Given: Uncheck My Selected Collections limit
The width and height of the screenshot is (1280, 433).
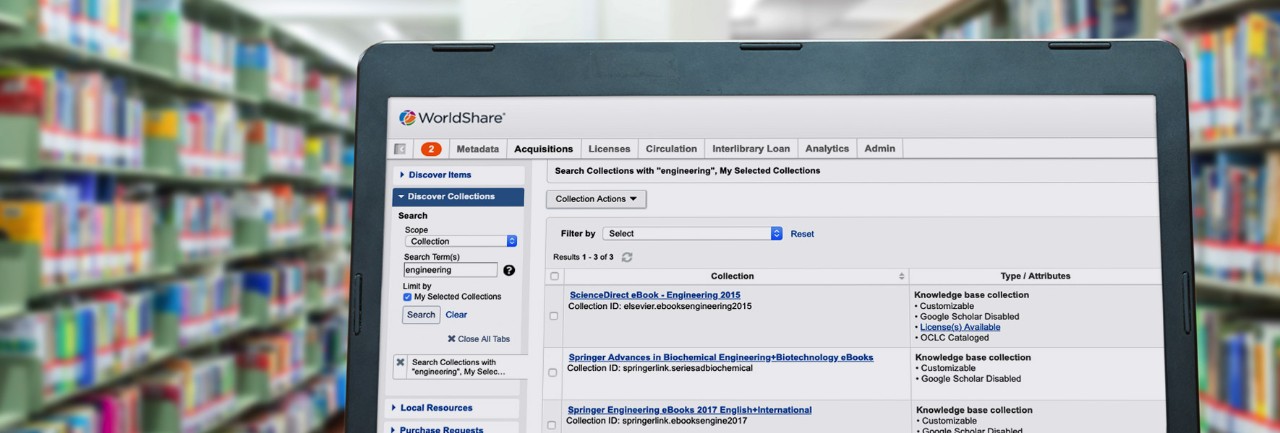Looking at the screenshot, I should point(407,297).
